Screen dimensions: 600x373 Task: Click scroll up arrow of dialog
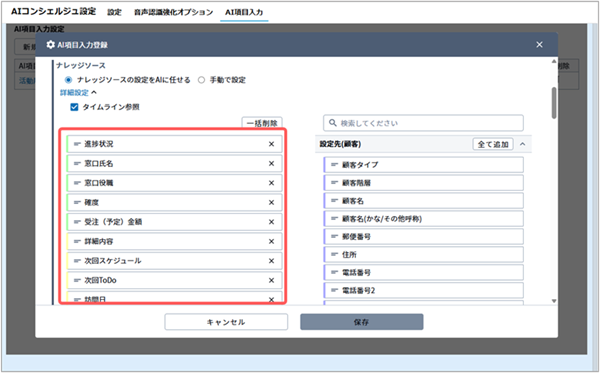tap(554, 62)
